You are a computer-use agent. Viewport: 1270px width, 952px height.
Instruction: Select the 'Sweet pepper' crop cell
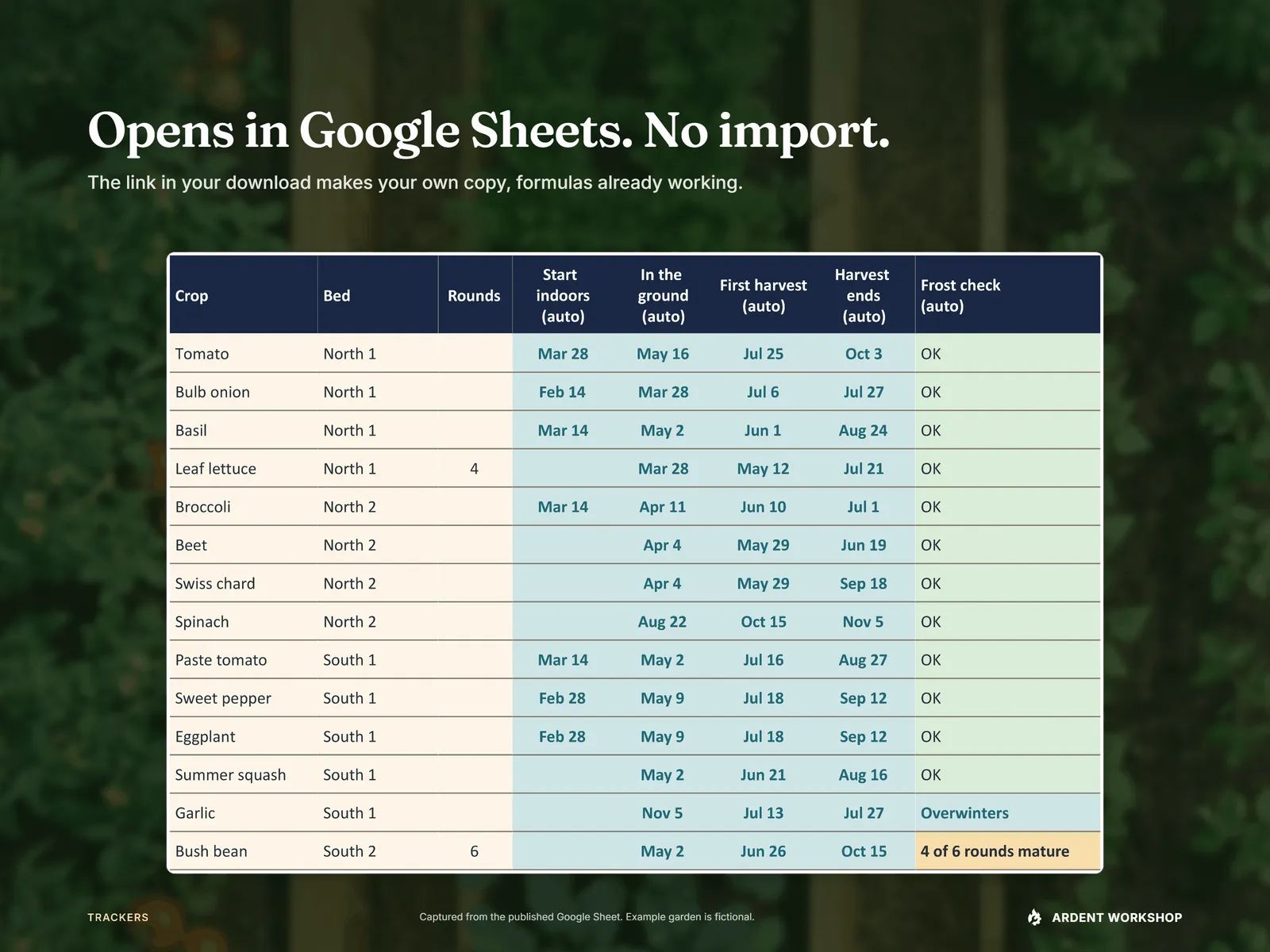(243, 698)
